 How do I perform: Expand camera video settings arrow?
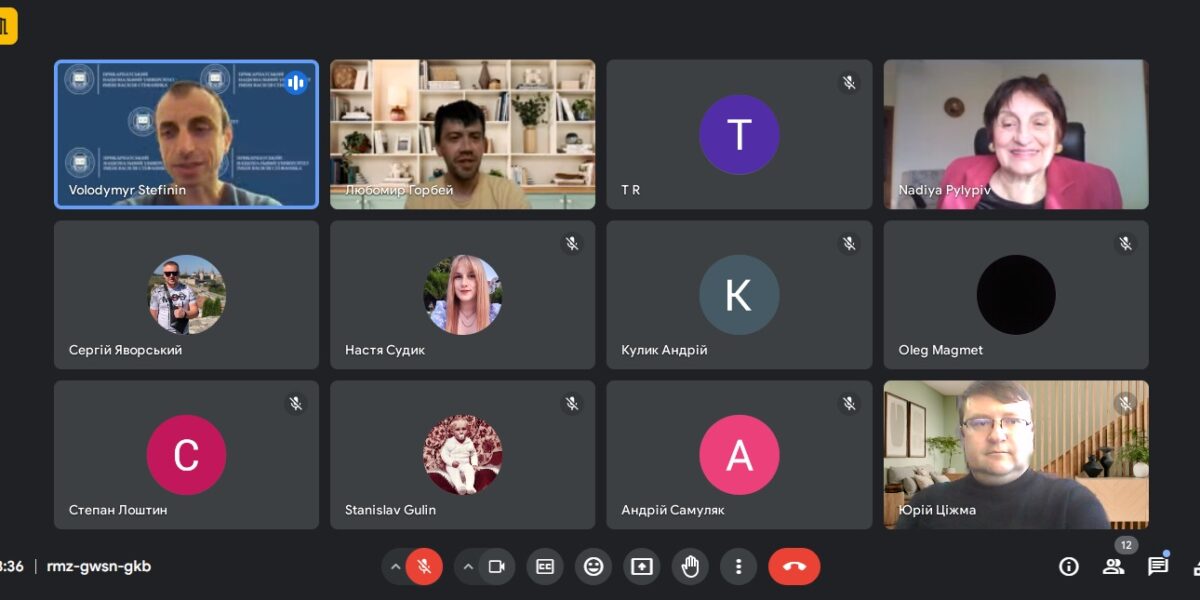468,567
